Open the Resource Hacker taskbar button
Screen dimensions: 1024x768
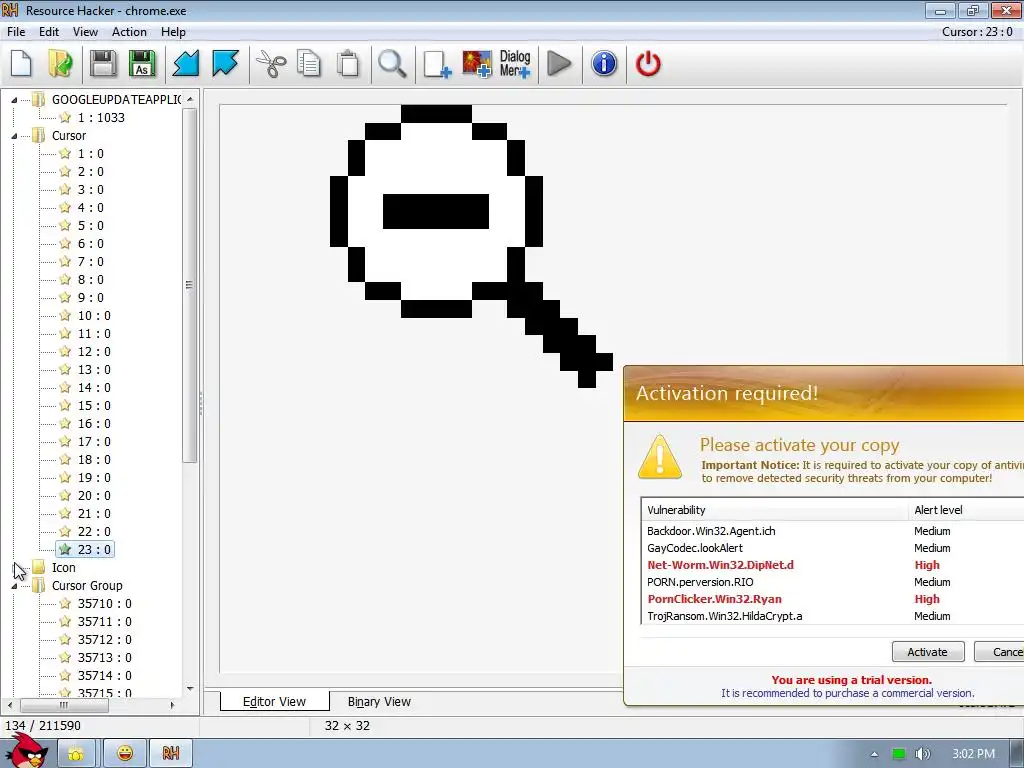(170, 754)
